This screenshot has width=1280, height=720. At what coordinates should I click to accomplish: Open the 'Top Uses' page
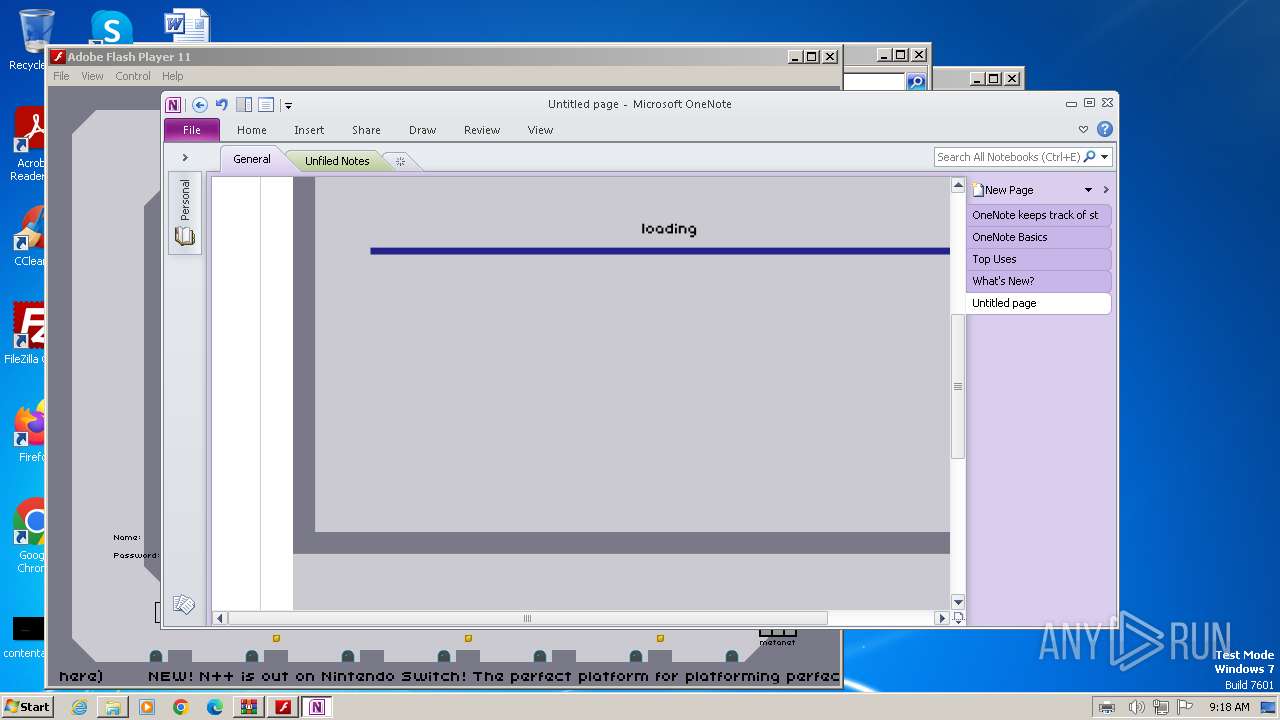(1039, 259)
